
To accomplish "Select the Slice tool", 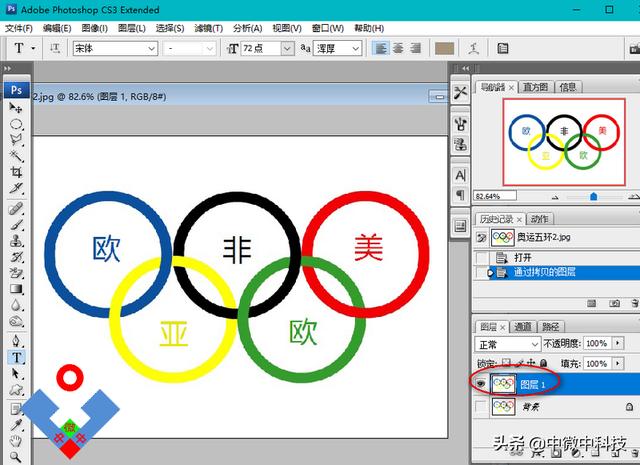I will 16,188.
